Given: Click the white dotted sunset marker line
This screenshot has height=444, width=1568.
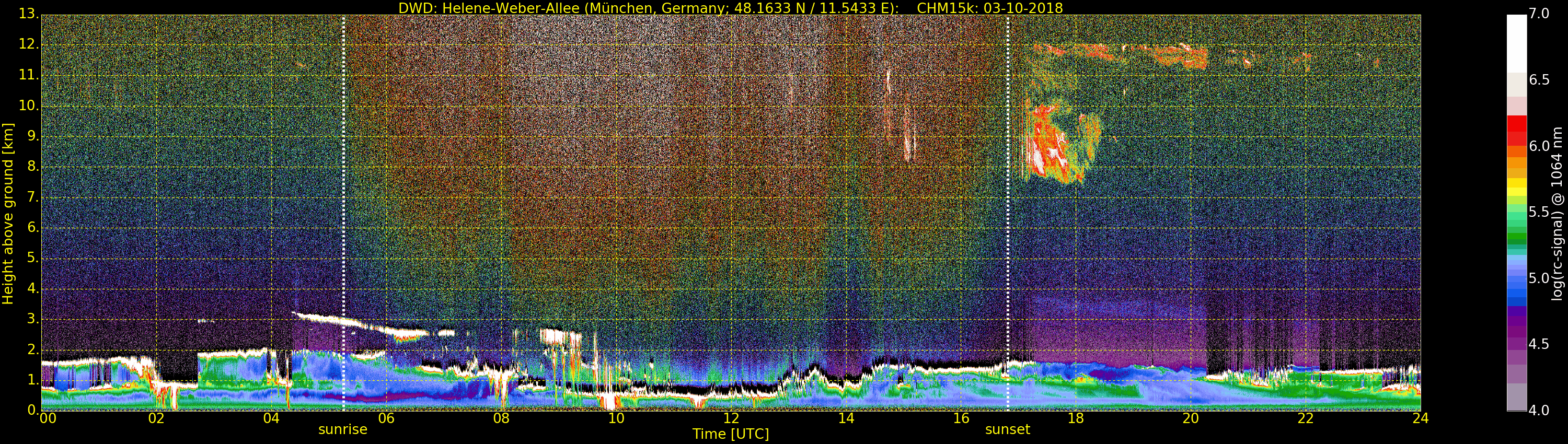Looking at the screenshot, I should coord(1008,213).
